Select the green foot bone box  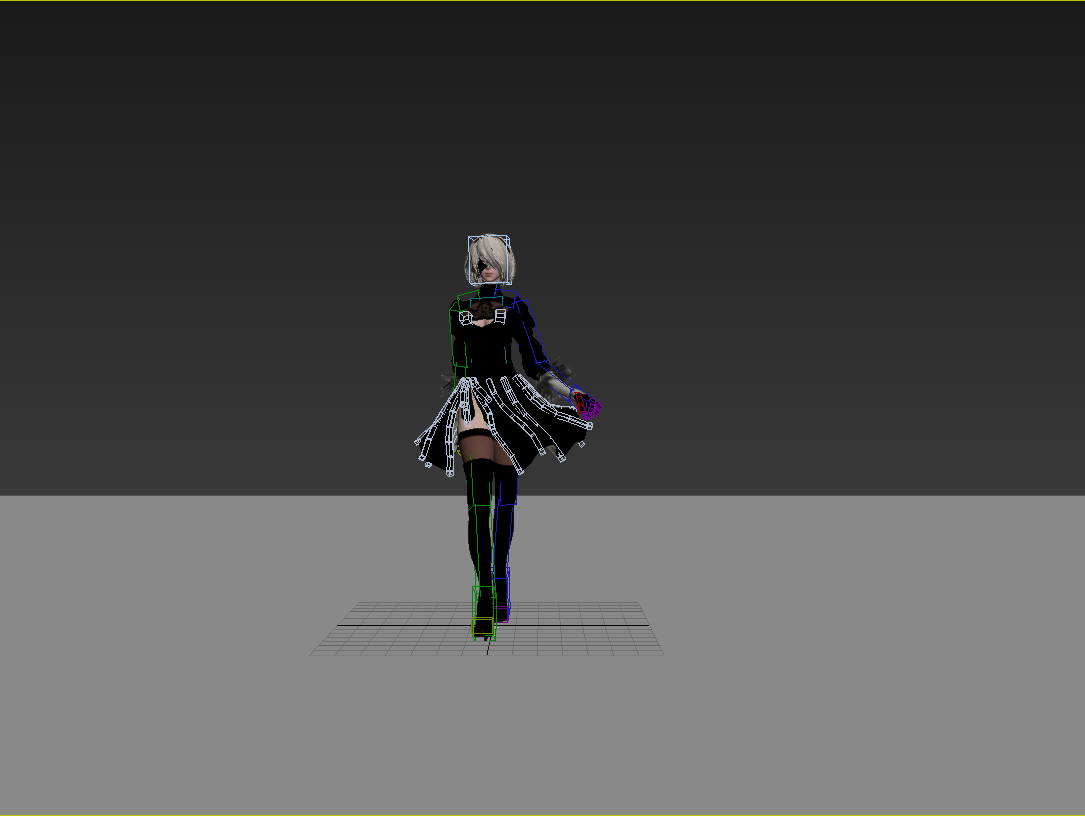[484, 613]
